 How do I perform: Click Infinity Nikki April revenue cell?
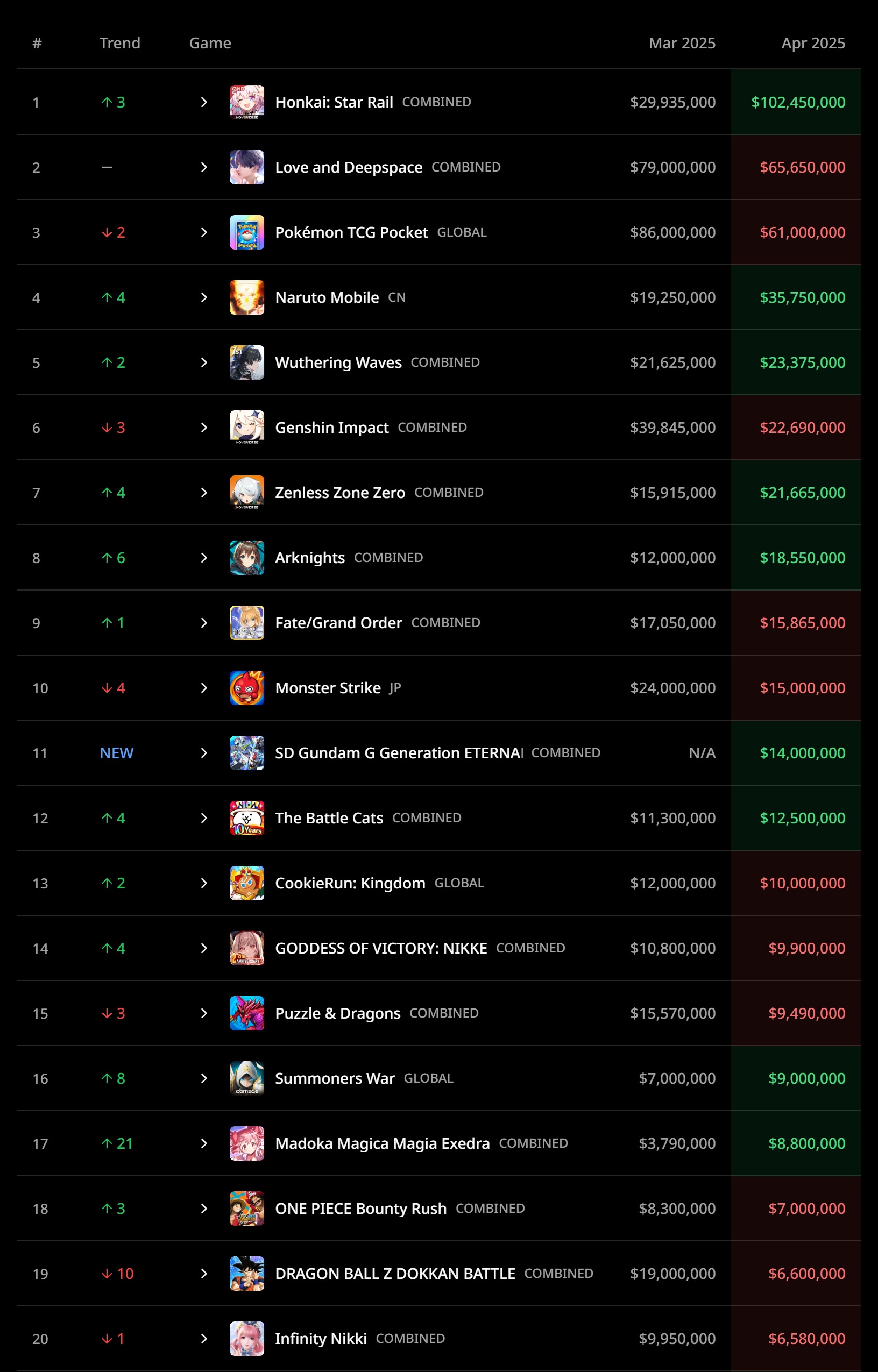tap(796, 1338)
